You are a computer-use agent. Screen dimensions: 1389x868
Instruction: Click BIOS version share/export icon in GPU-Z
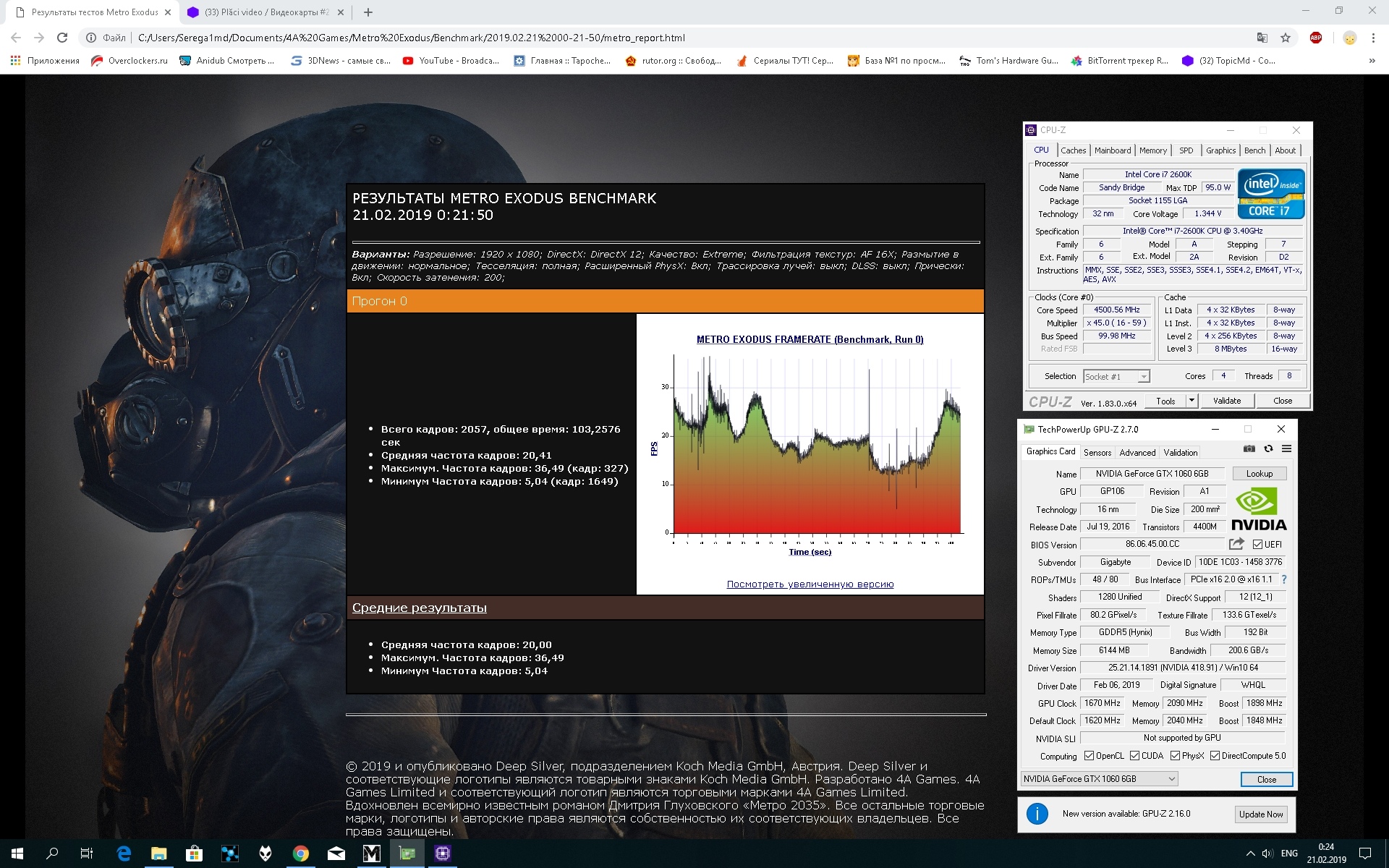point(1236,544)
